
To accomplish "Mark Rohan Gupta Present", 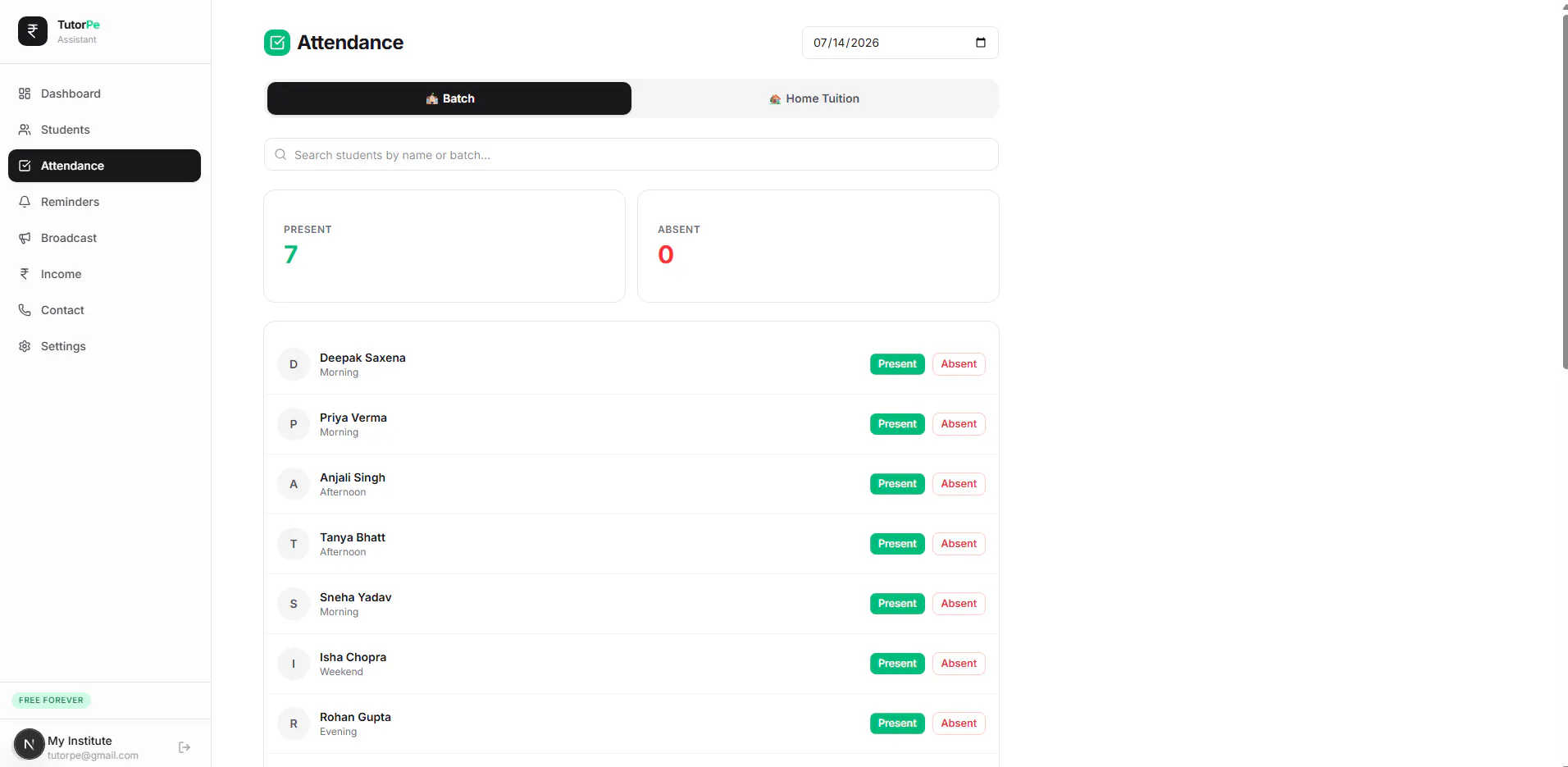I will click(897, 724).
